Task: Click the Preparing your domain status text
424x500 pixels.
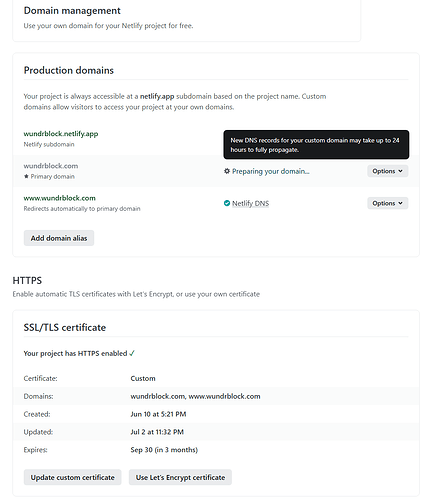Action: 271,171
